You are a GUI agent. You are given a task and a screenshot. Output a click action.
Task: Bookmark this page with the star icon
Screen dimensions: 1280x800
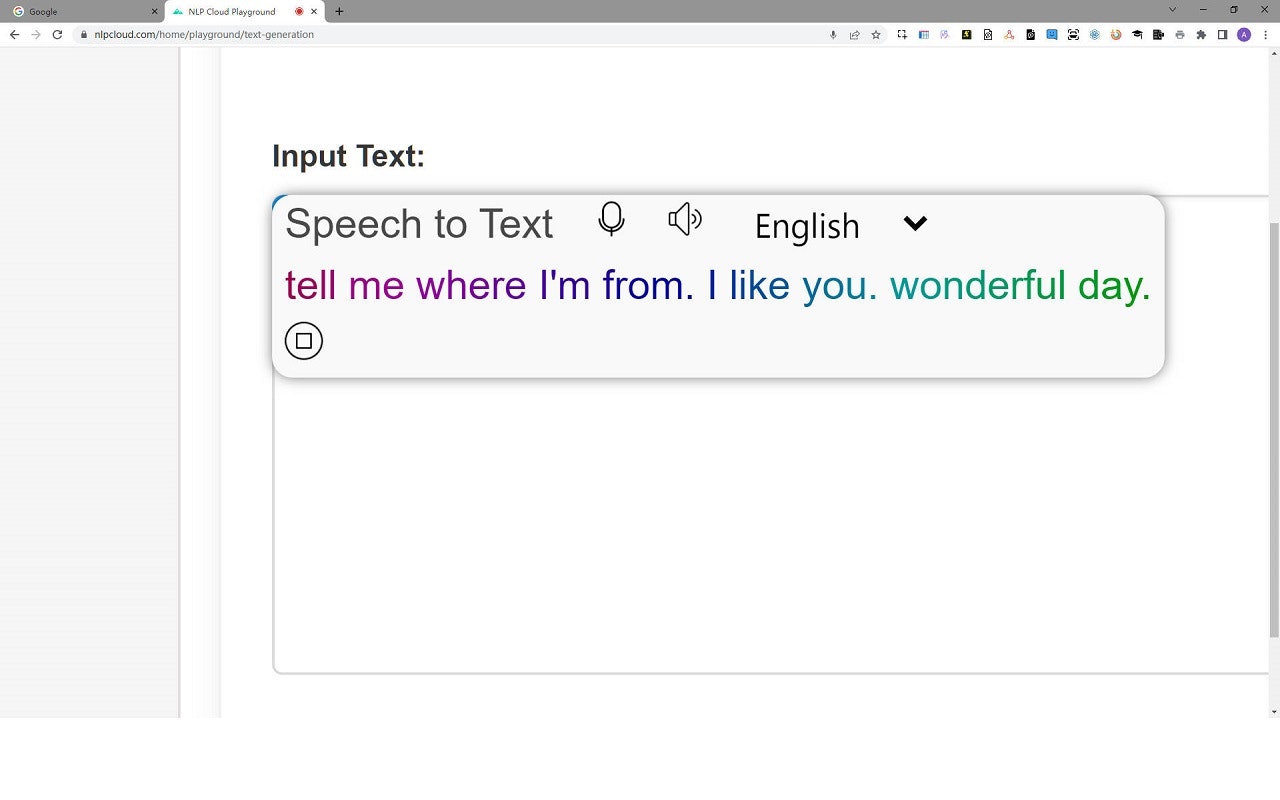pos(876,34)
